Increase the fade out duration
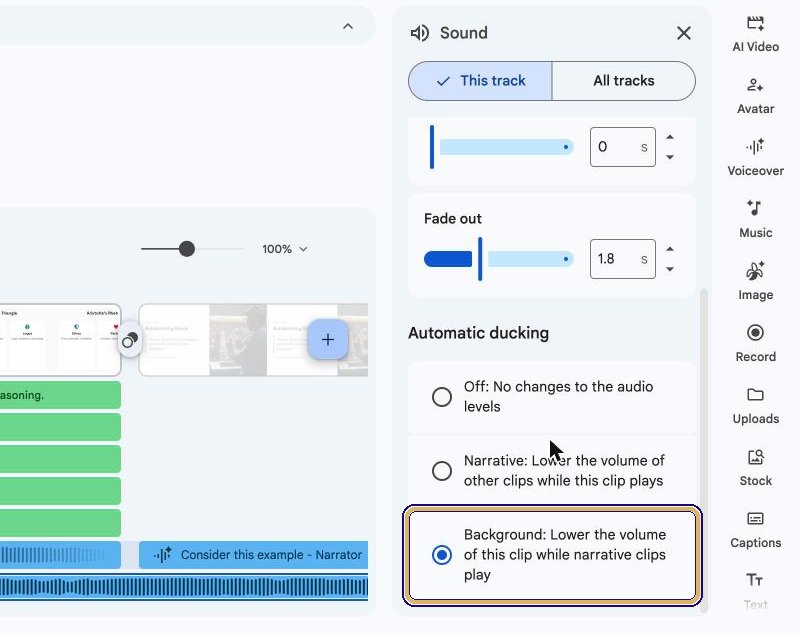Screen dimensions: 800x633 [x=670, y=249]
